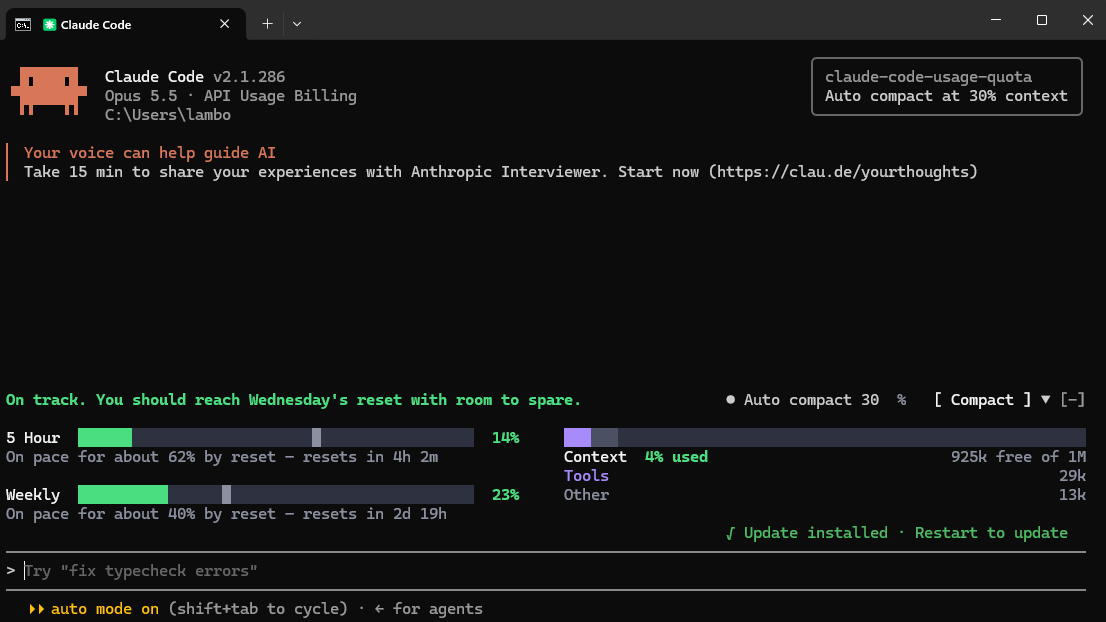Open the new tab profile dropdown
Screen dimensions: 1106x622
(297, 24)
